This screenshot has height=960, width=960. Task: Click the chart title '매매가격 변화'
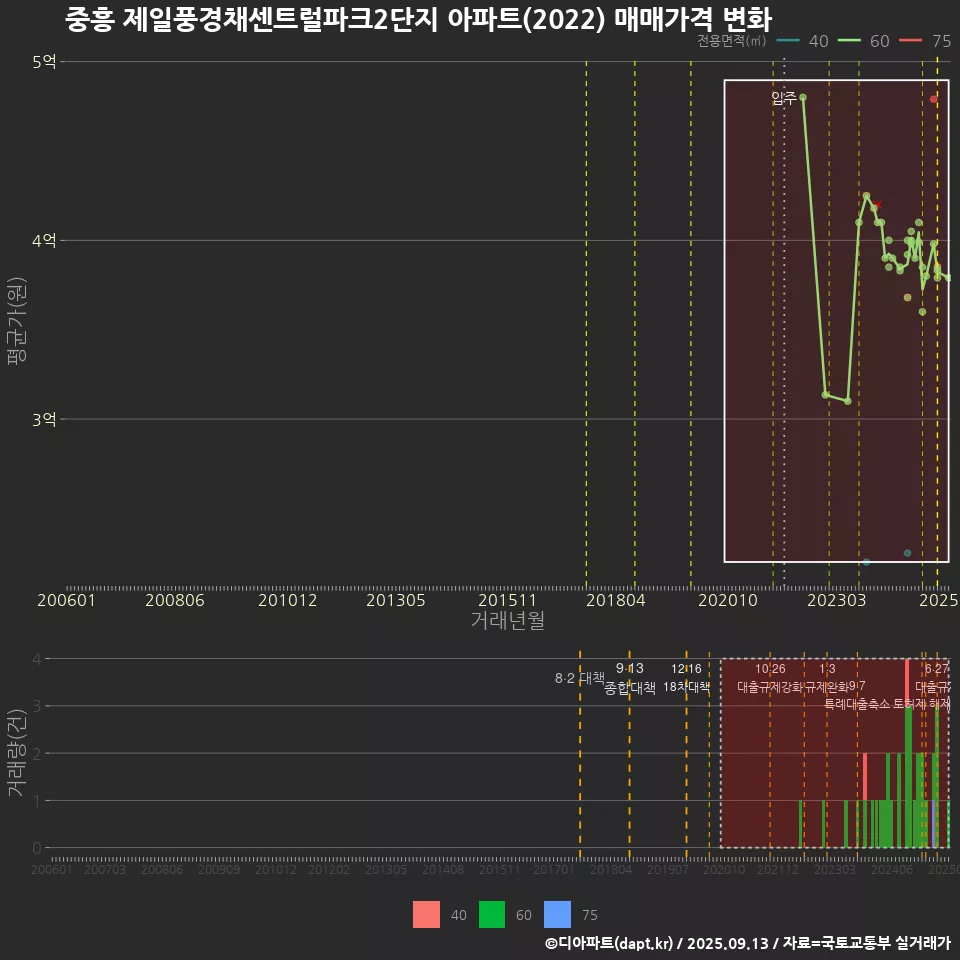point(692,20)
